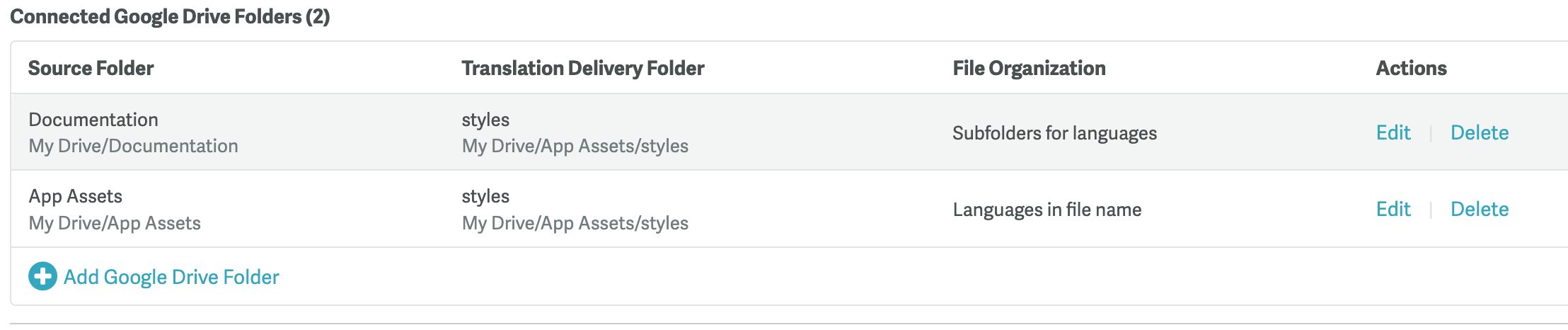Click styles delivery folder in App Assets row

click(485, 196)
